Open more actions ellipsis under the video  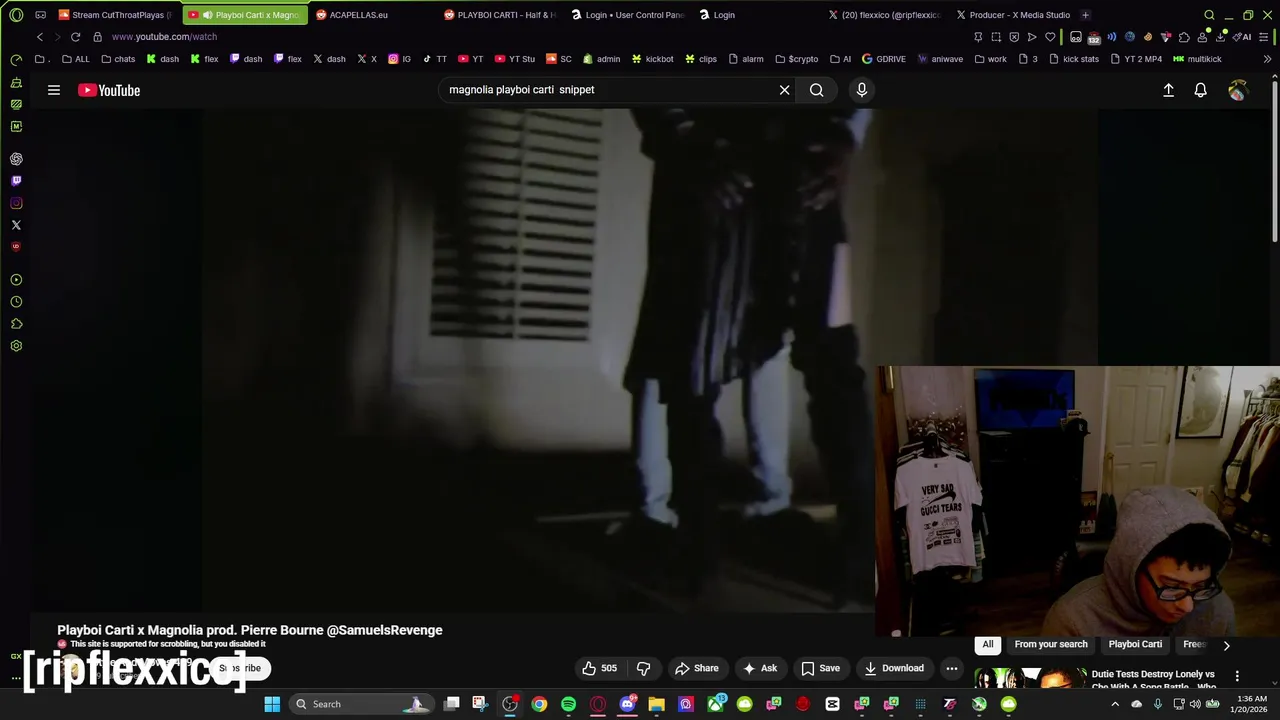coord(952,668)
